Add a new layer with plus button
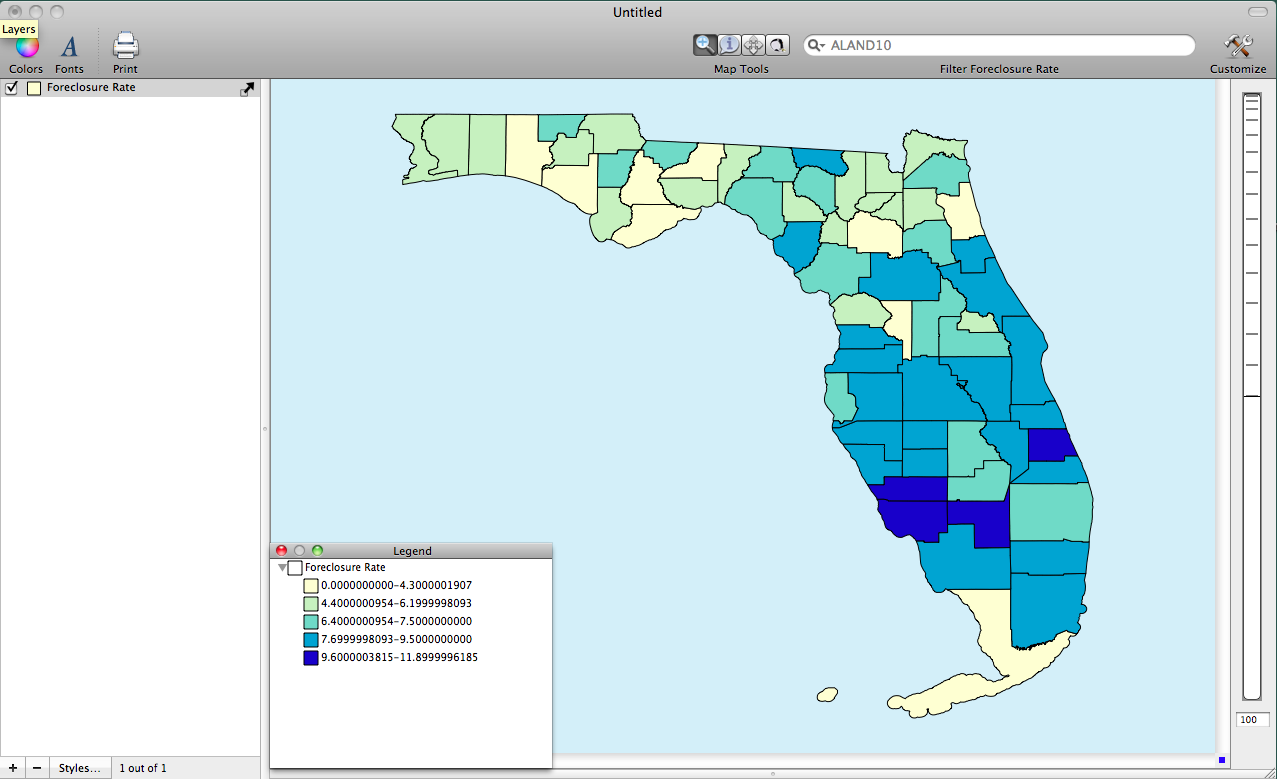 click(12, 768)
